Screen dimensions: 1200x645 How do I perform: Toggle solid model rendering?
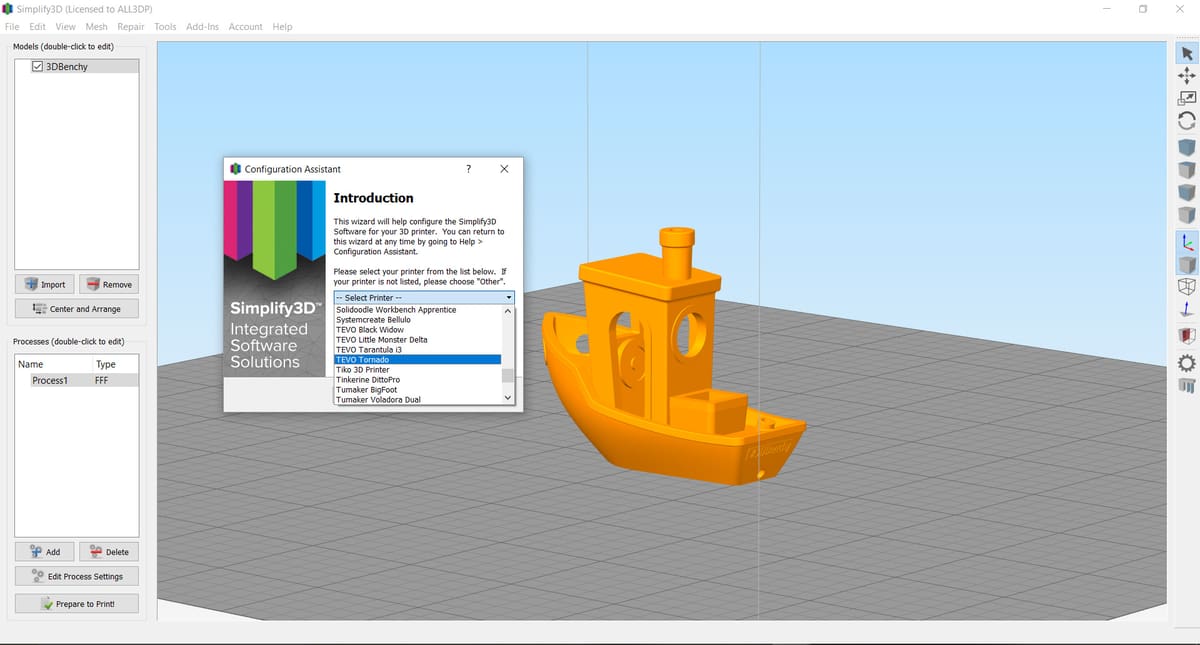coord(1187,264)
